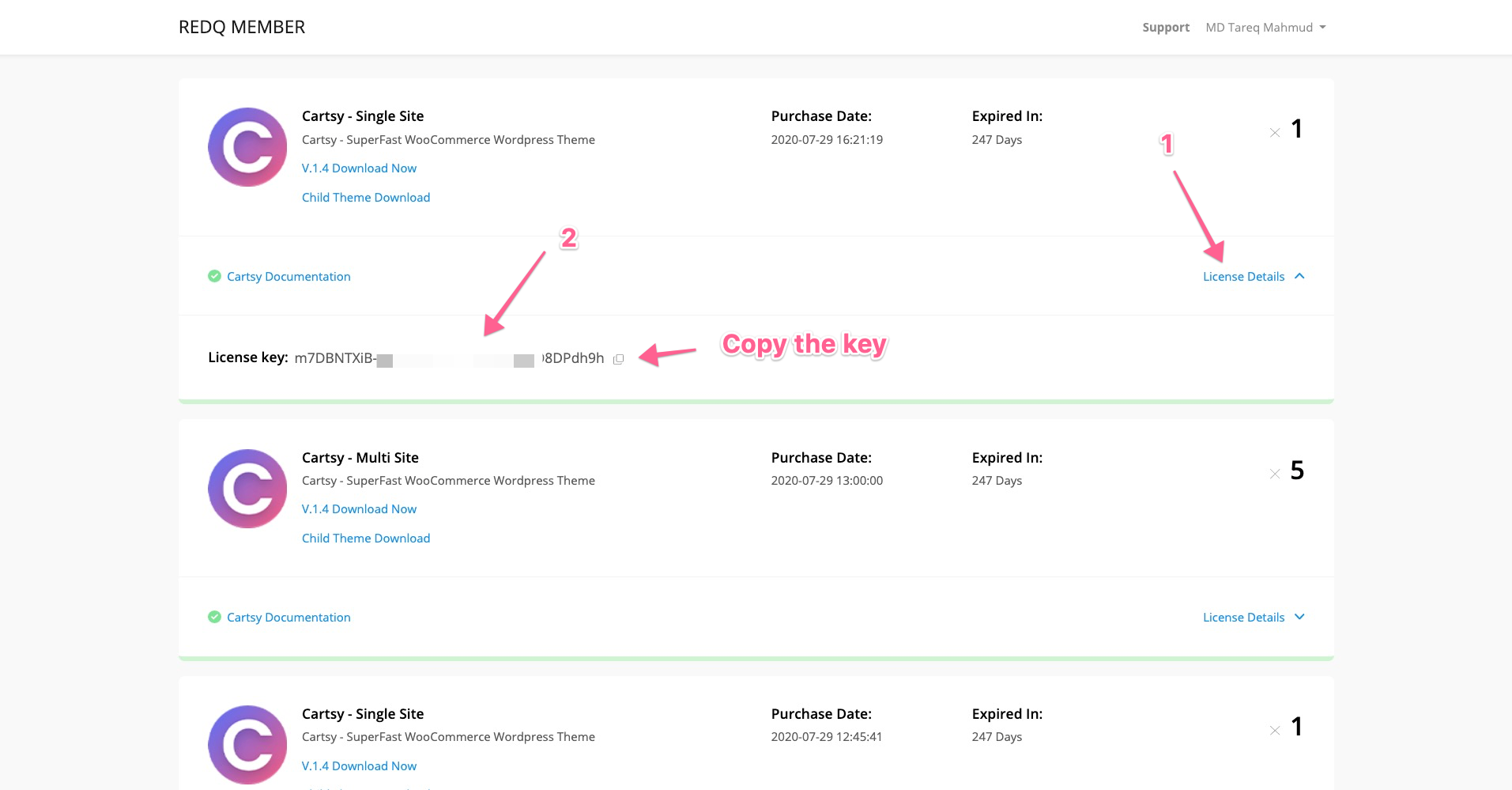1512x790 pixels.
Task: Click the Cartsy logo of the 16:21:19 purchase
Action: 247,147
